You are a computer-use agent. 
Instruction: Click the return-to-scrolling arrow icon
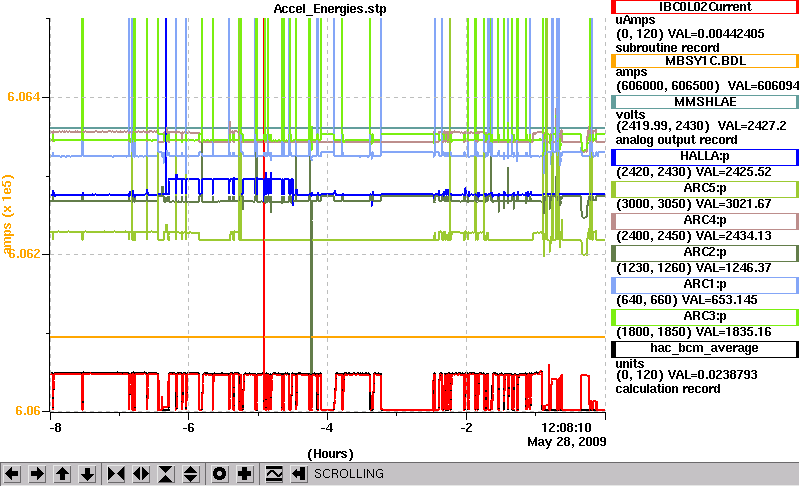pos(299,474)
